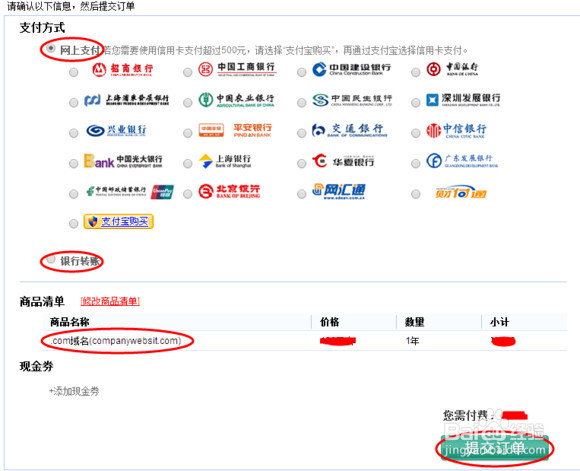The width and height of the screenshot is (580, 471).
Task: Click the 商品清单 section heading
Action: (42, 302)
